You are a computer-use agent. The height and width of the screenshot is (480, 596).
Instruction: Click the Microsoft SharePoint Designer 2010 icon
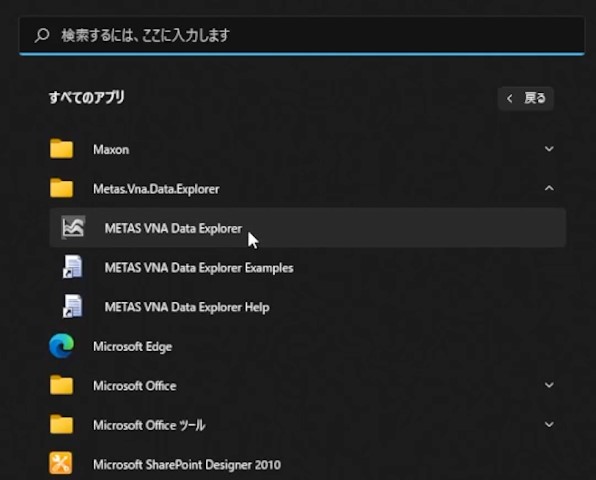click(61, 463)
